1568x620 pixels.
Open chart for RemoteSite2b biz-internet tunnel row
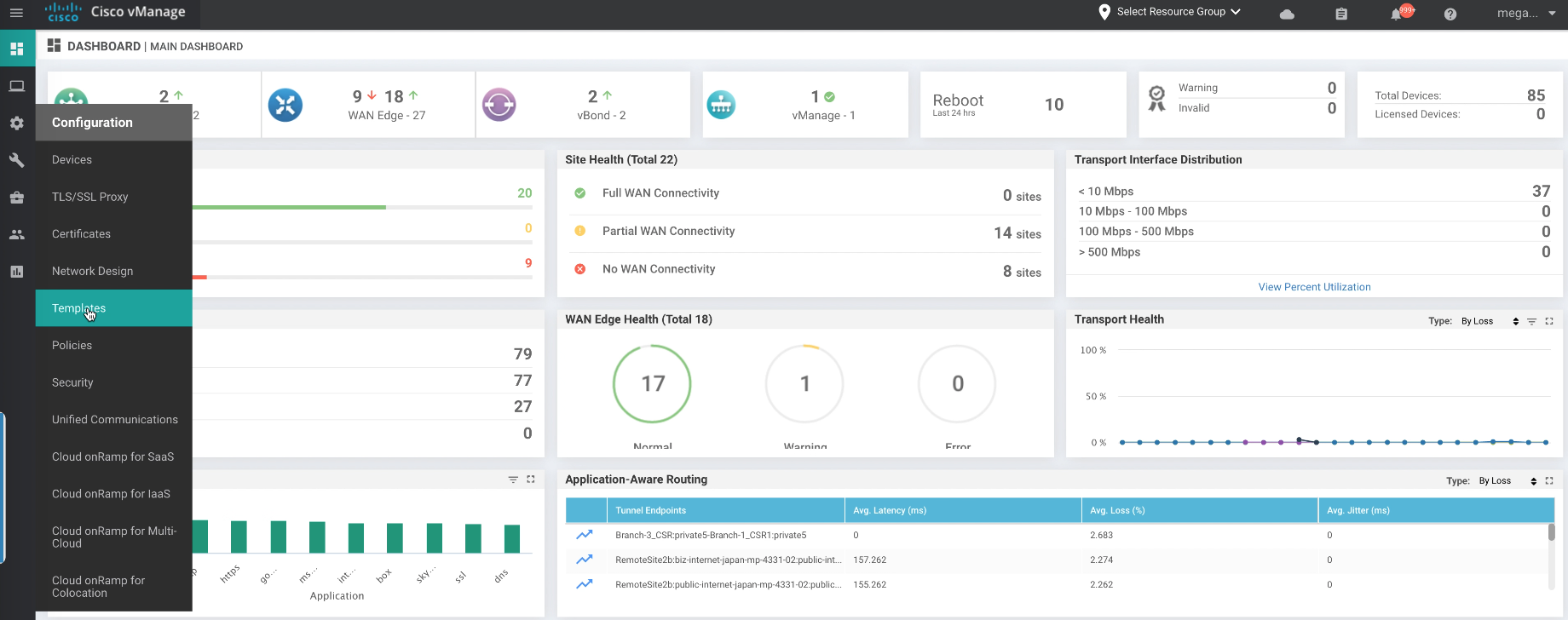[x=585, y=560]
